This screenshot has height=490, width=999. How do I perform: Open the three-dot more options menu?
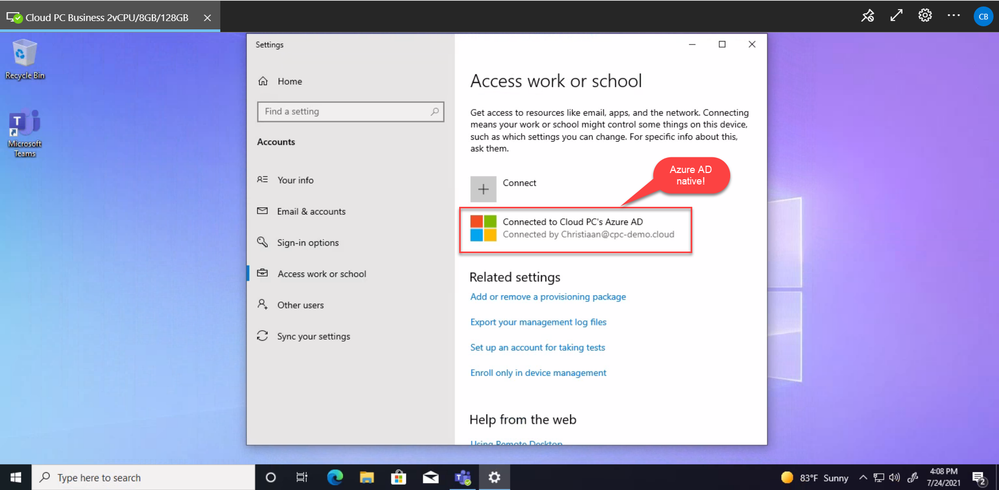tap(953, 16)
